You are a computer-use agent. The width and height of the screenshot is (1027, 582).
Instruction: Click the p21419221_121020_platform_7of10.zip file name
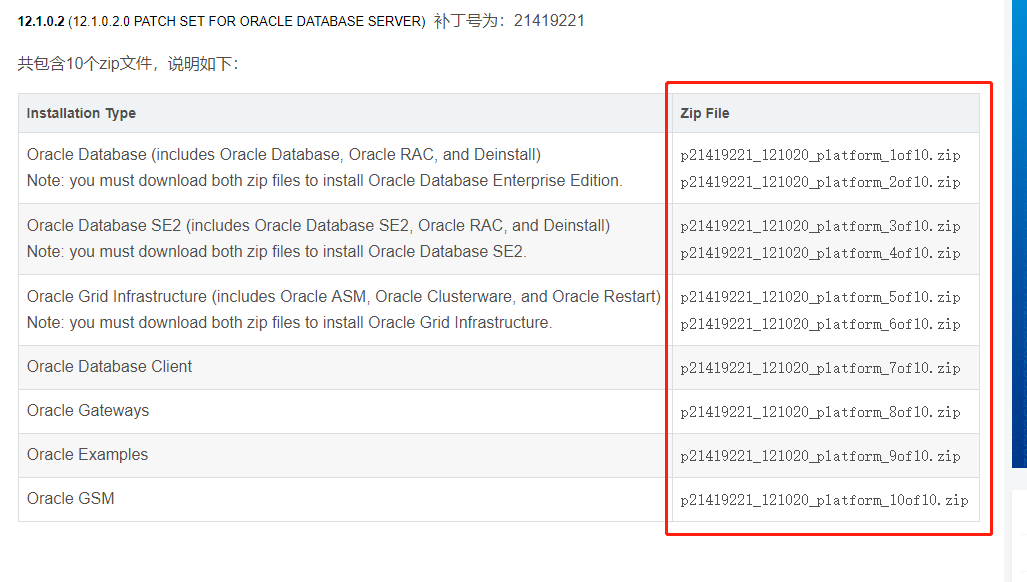(x=820, y=368)
